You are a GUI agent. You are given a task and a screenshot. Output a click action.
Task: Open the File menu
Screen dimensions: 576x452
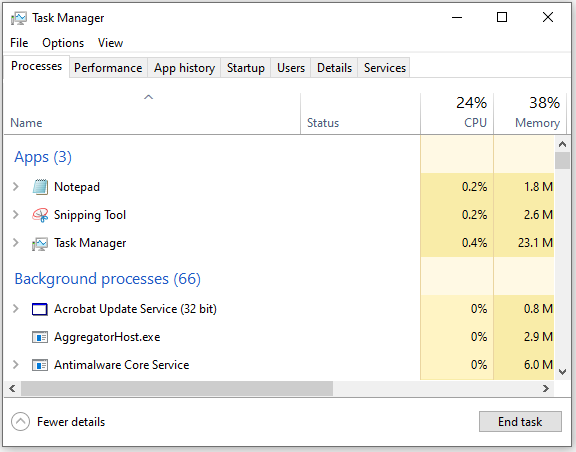[x=19, y=43]
